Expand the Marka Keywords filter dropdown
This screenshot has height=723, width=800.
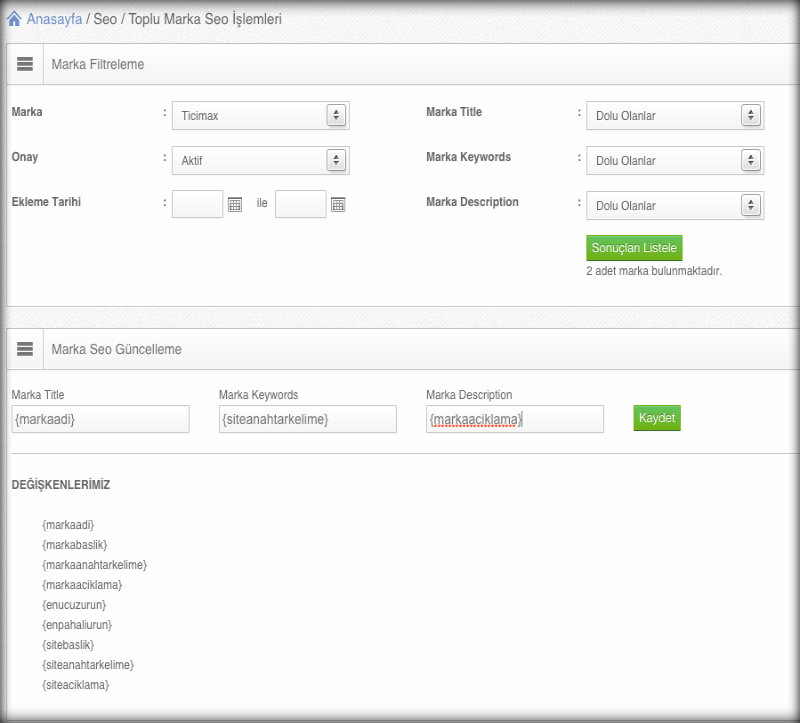pyautogui.click(x=675, y=160)
